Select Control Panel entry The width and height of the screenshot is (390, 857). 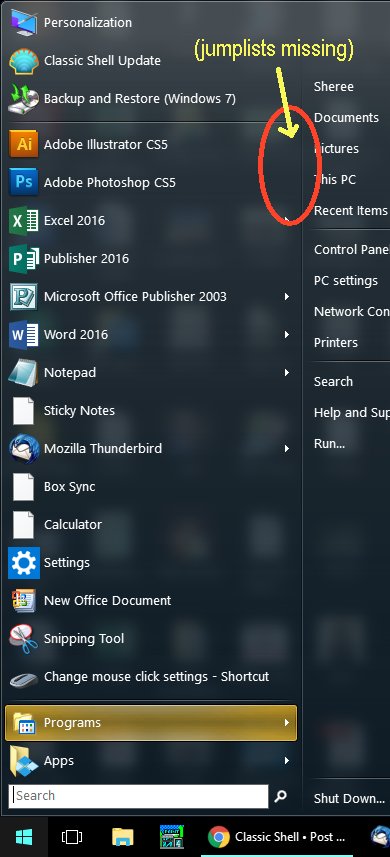351,250
